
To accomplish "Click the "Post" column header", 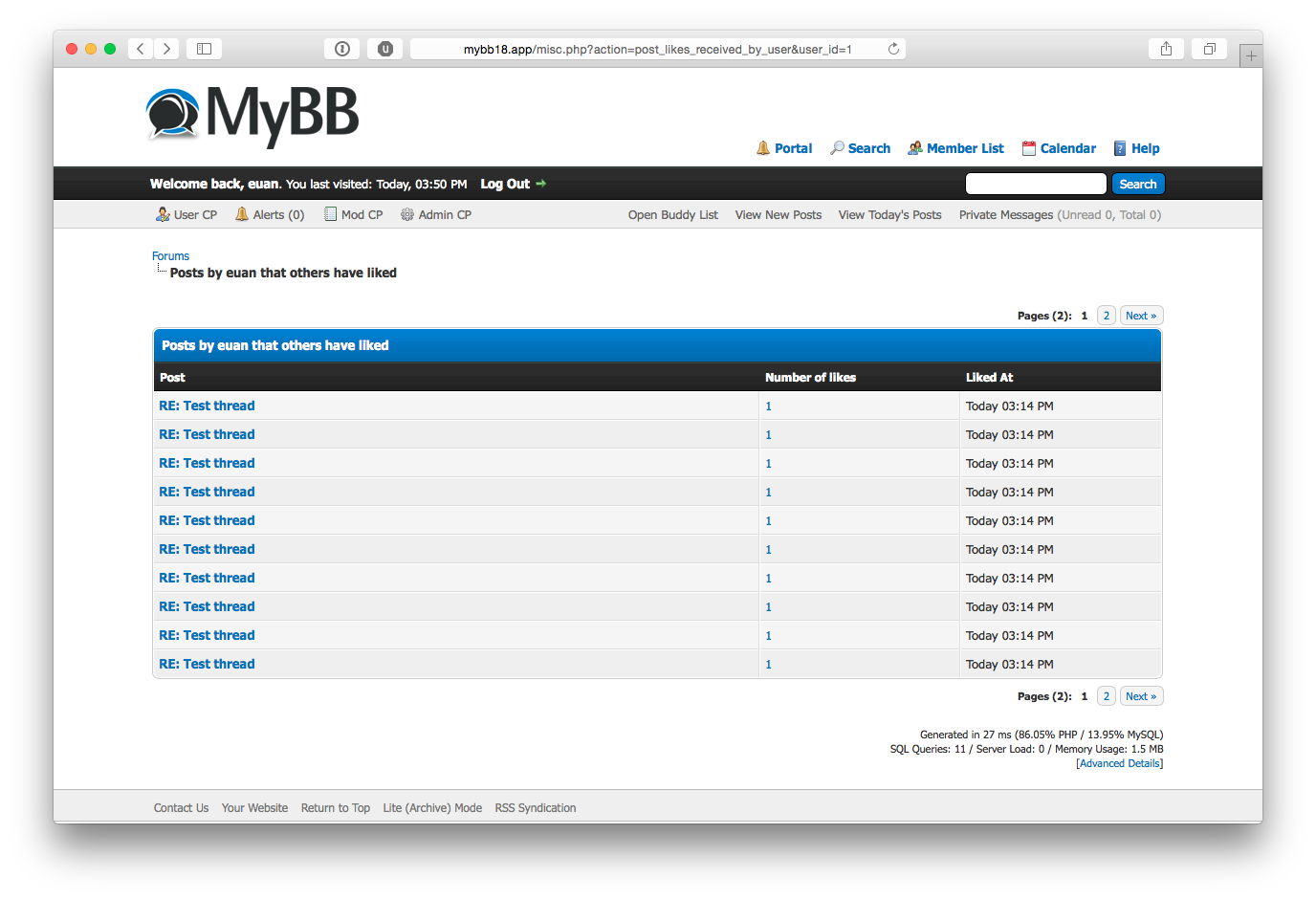I will pyautogui.click(x=172, y=378).
